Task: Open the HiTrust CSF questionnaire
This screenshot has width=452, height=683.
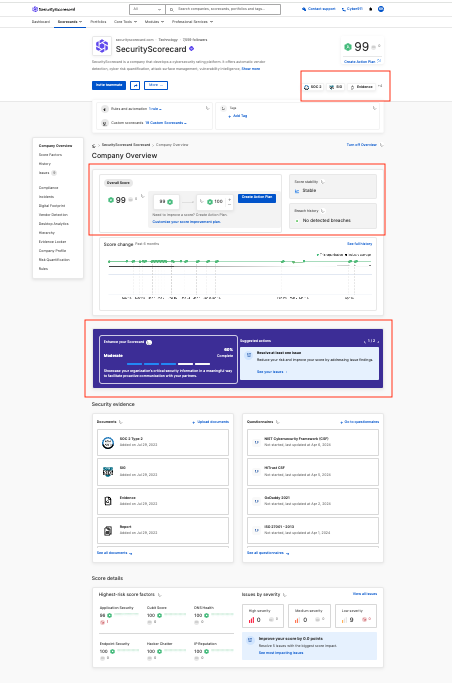Action: pos(313,472)
